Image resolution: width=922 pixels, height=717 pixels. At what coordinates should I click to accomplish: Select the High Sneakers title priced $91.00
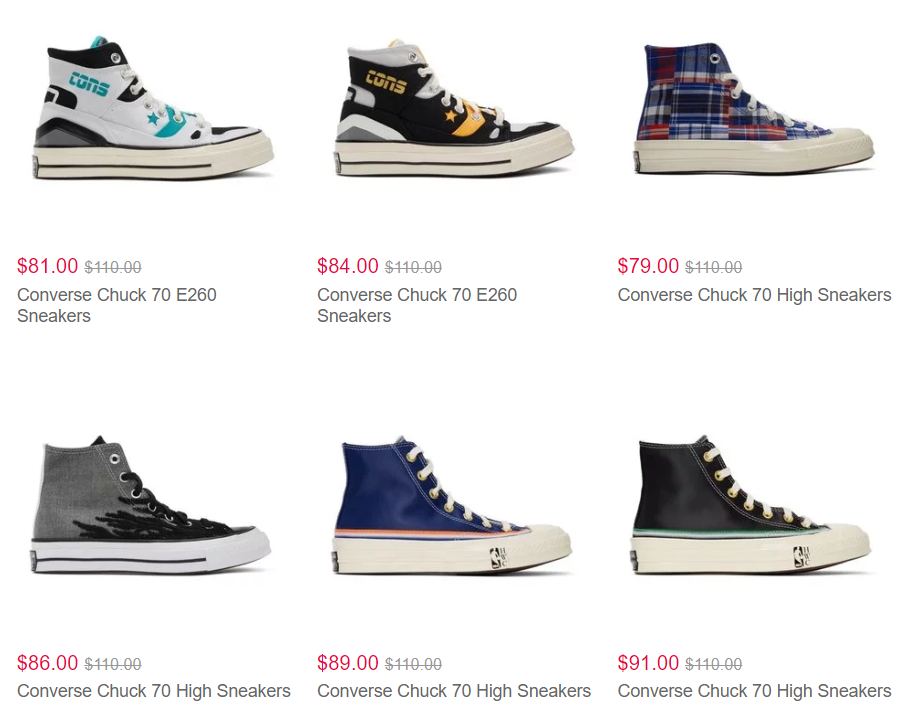pos(754,691)
